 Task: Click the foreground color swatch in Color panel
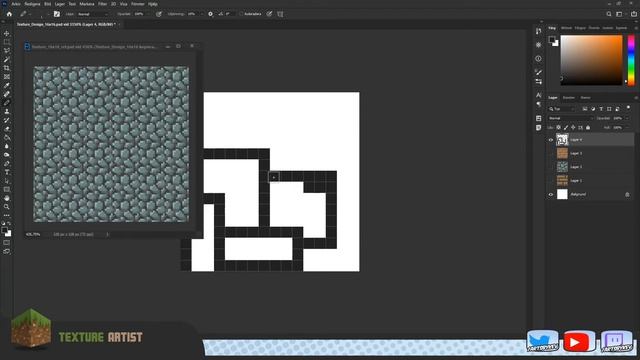[x=552, y=40]
